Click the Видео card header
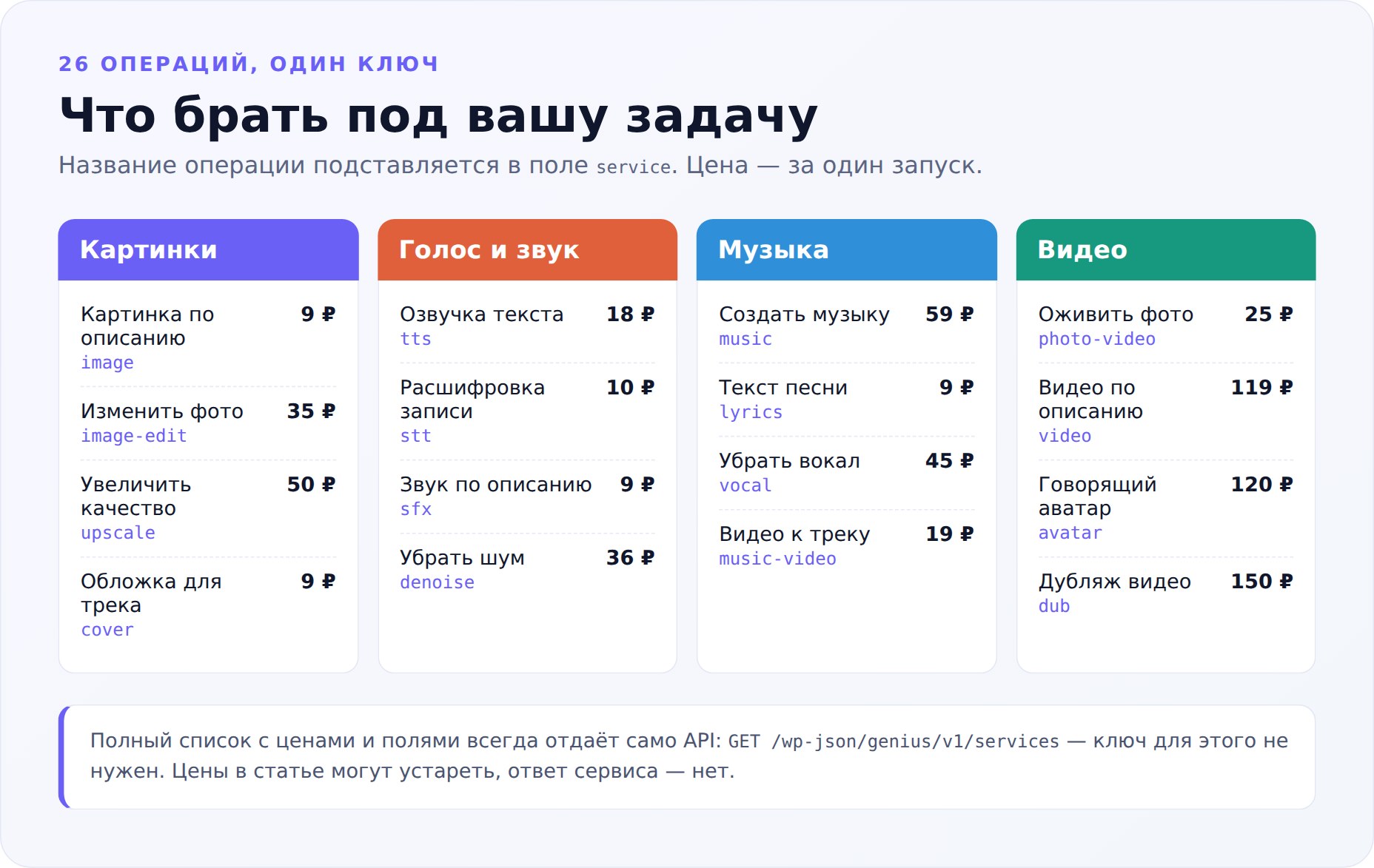Viewport: 1374px width, 868px height. click(x=1166, y=249)
